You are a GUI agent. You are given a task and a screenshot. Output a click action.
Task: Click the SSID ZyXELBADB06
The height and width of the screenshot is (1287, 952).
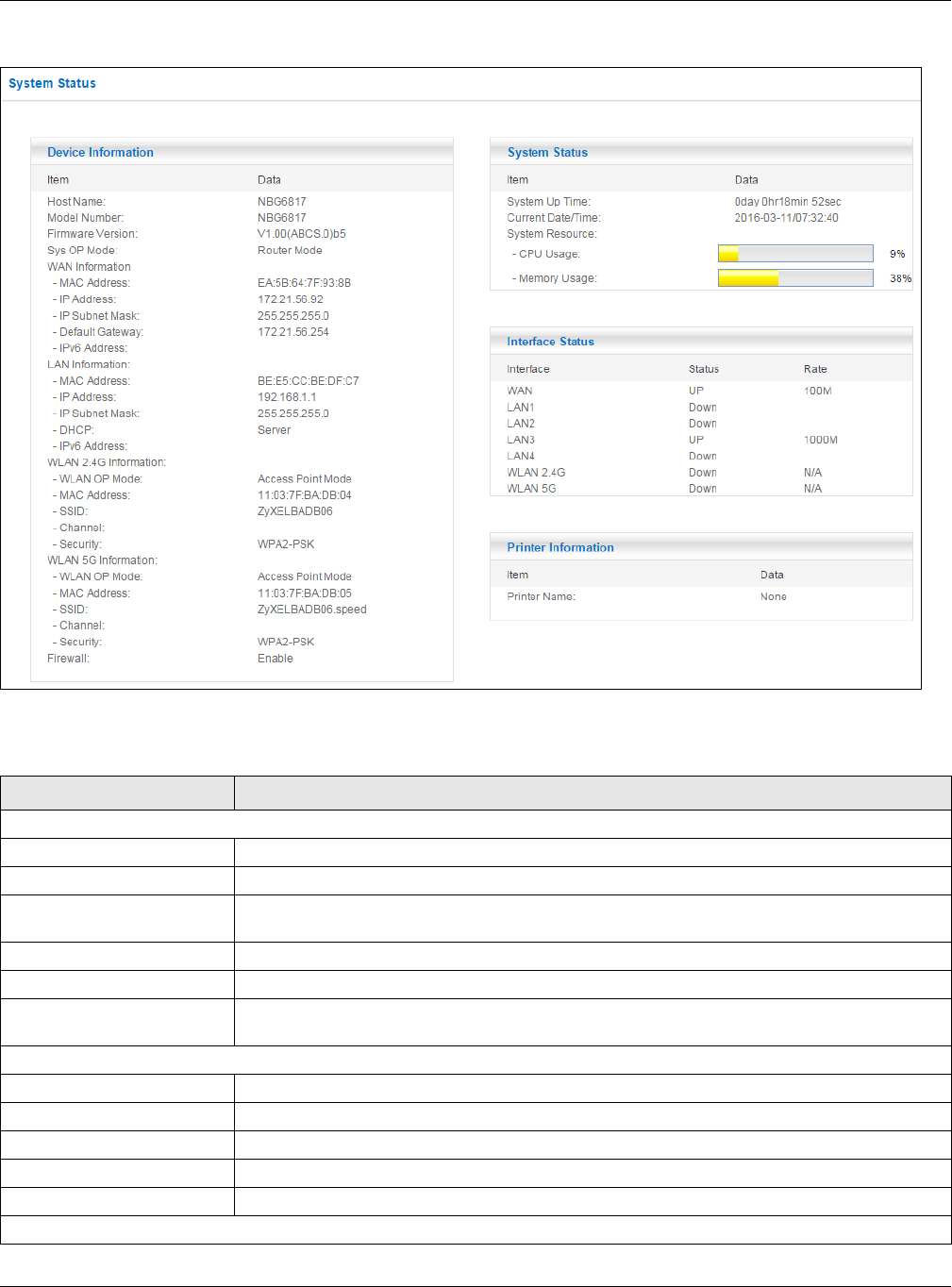point(295,511)
